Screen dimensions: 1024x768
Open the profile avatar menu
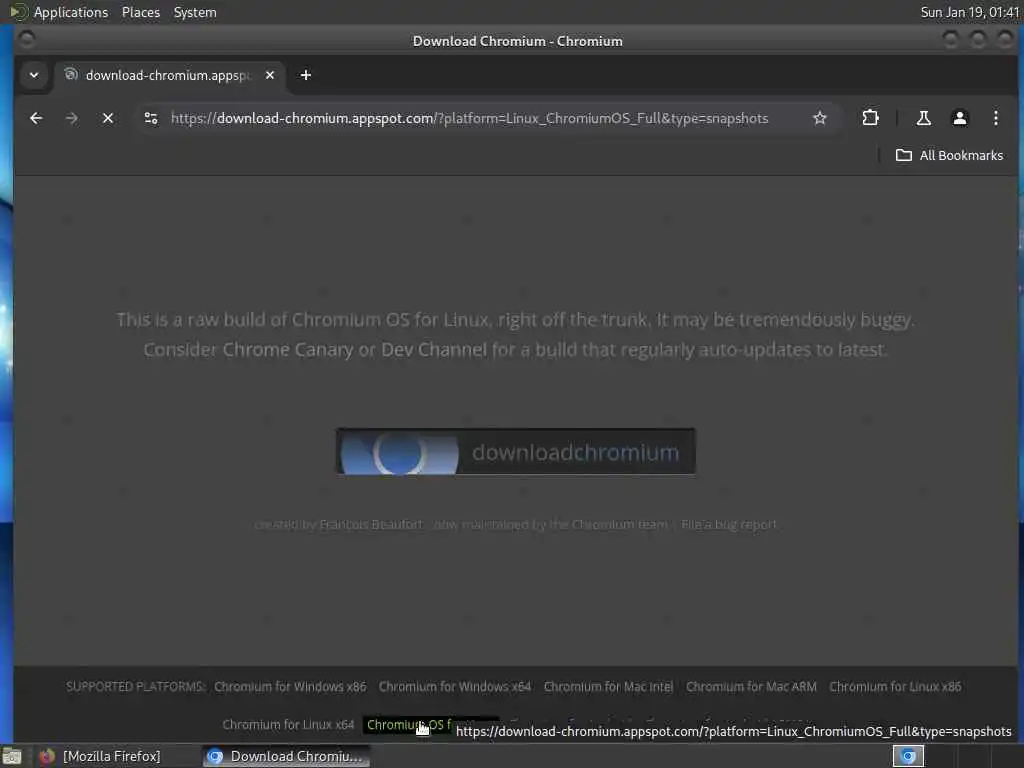(x=959, y=118)
